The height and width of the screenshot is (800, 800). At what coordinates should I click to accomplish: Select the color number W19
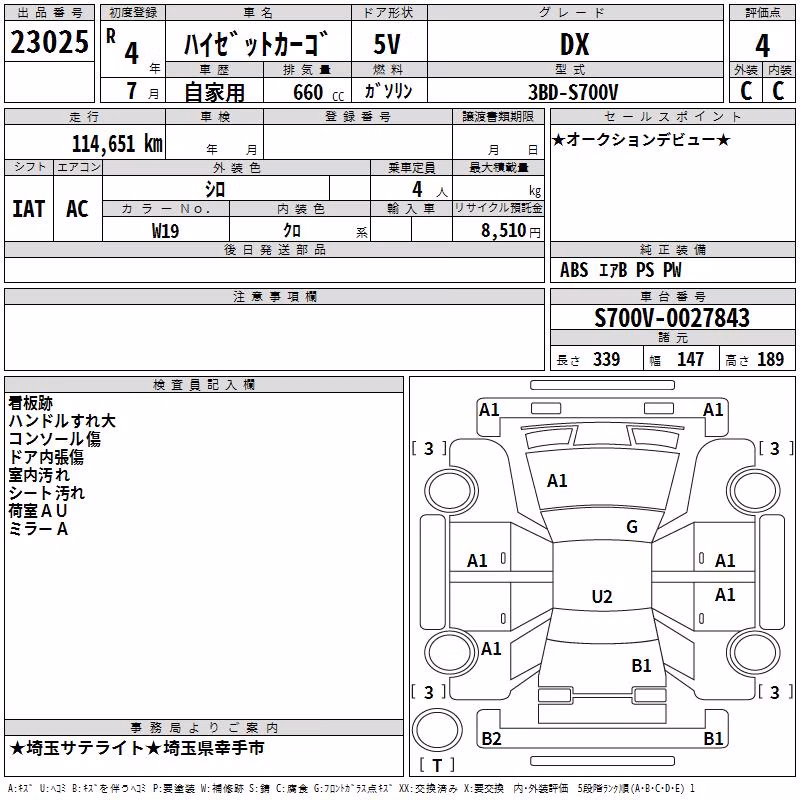pyautogui.click(x=165, y=231)
